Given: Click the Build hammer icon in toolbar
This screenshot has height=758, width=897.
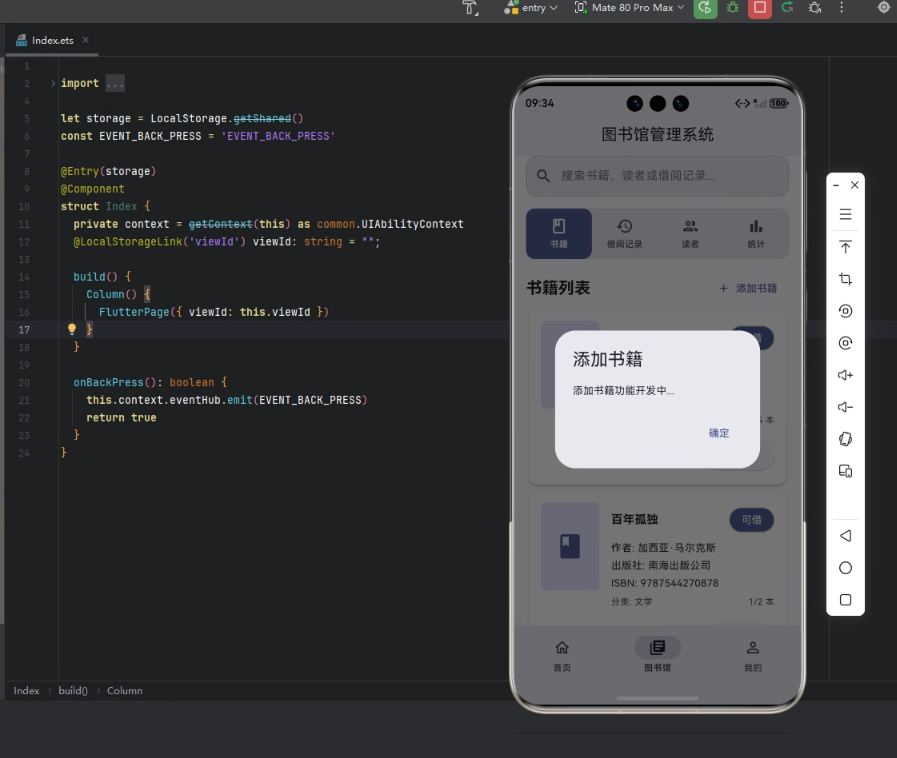Looking at the screenshot, I should click(470, 7).
